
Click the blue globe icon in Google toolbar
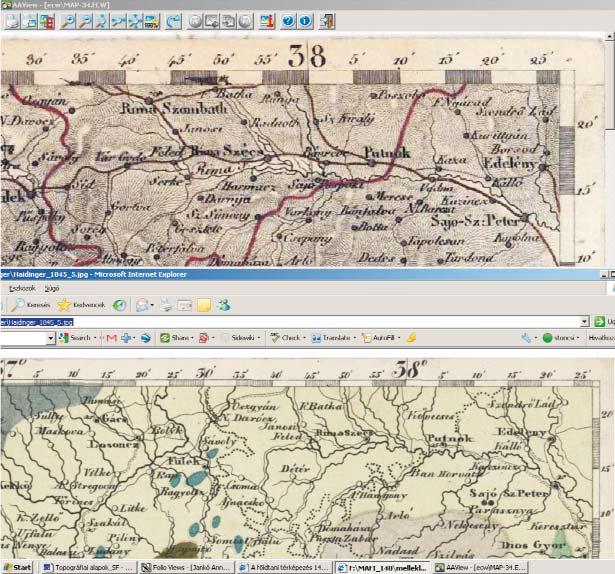(x=146, y=338)
